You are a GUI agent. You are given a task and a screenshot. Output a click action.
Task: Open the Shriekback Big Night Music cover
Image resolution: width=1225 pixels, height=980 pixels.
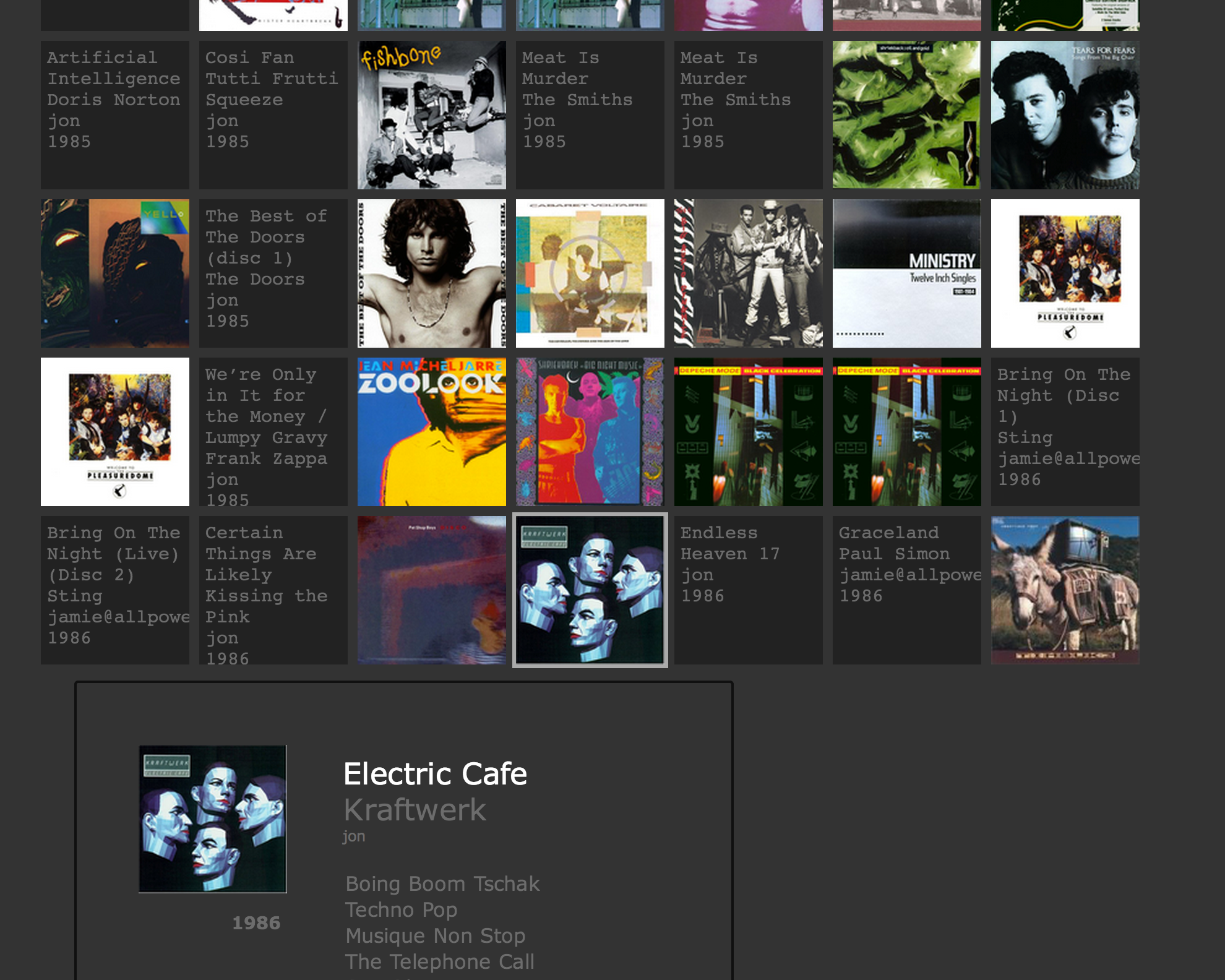point(590,432)
